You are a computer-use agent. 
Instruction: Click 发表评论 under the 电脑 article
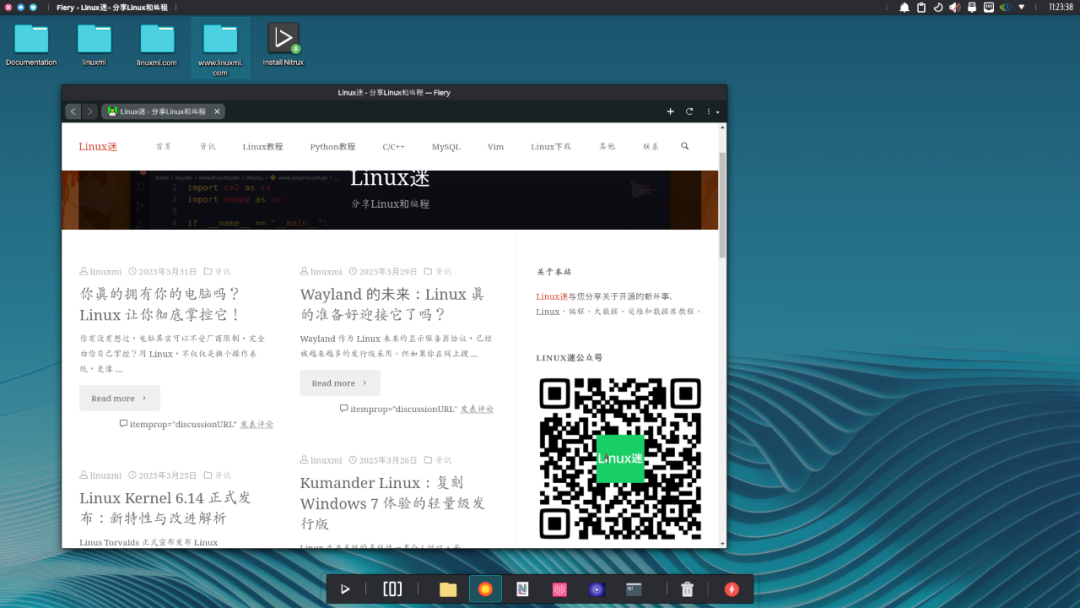[x=256, y=424]
